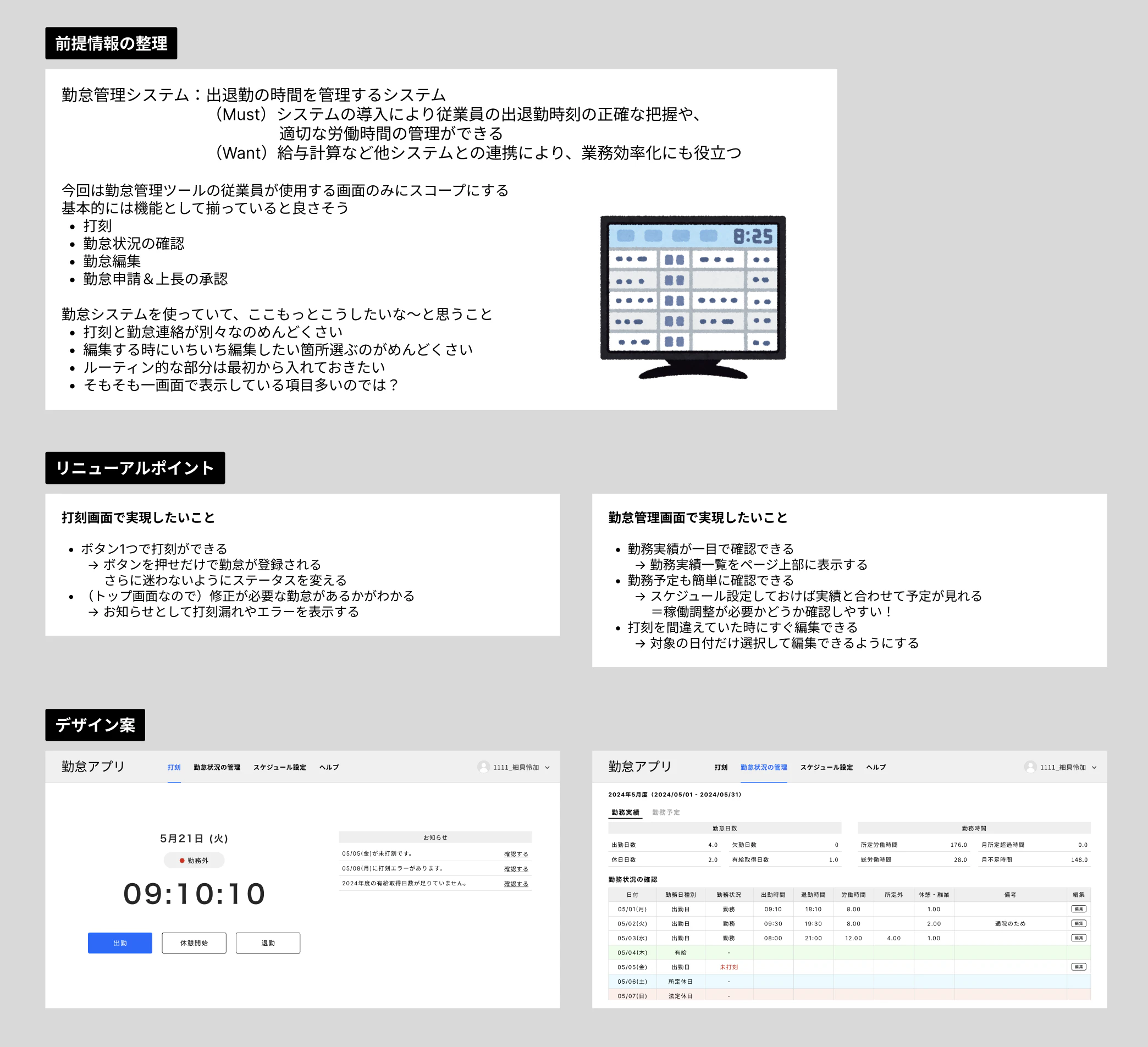Open 確認する link for 05/05(金) 未打刻 notice

pos(516,854)
